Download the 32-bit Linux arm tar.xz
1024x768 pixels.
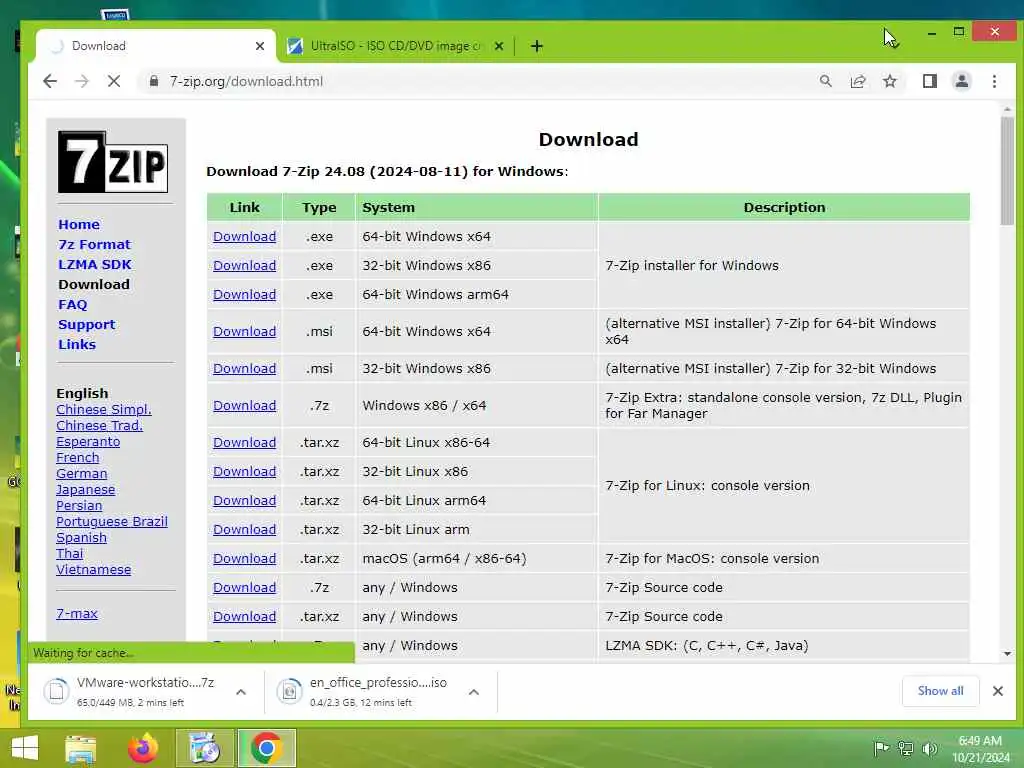(x=244, y=530)
